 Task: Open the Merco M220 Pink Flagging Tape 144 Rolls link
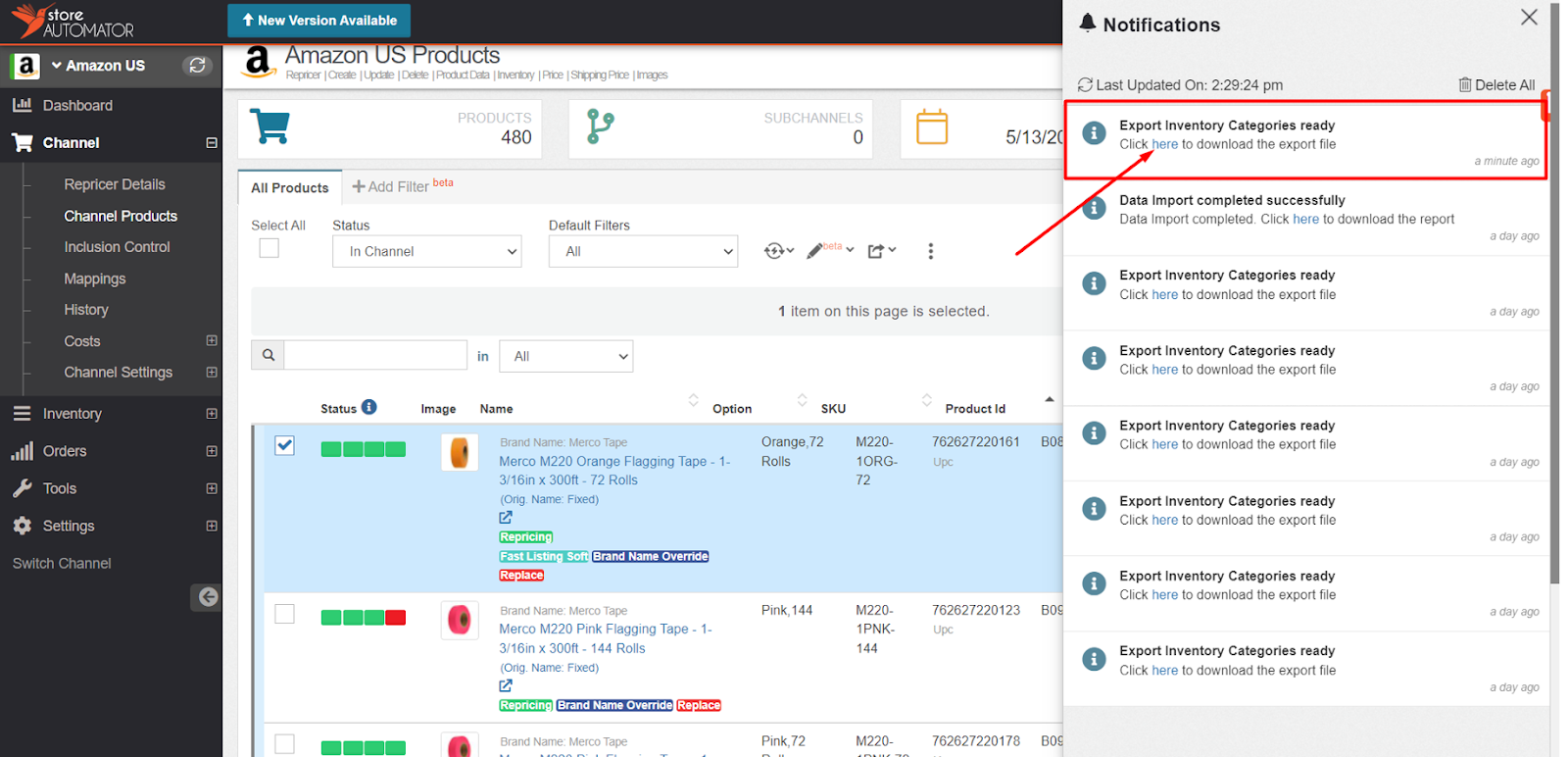click(606, 638)
